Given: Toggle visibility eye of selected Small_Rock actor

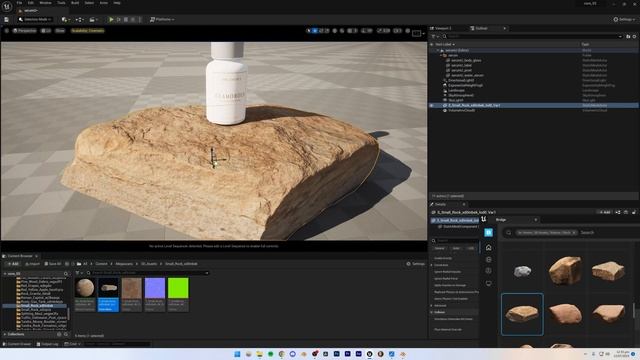Looking at the screenshot, I should click(x=431, y=105).
